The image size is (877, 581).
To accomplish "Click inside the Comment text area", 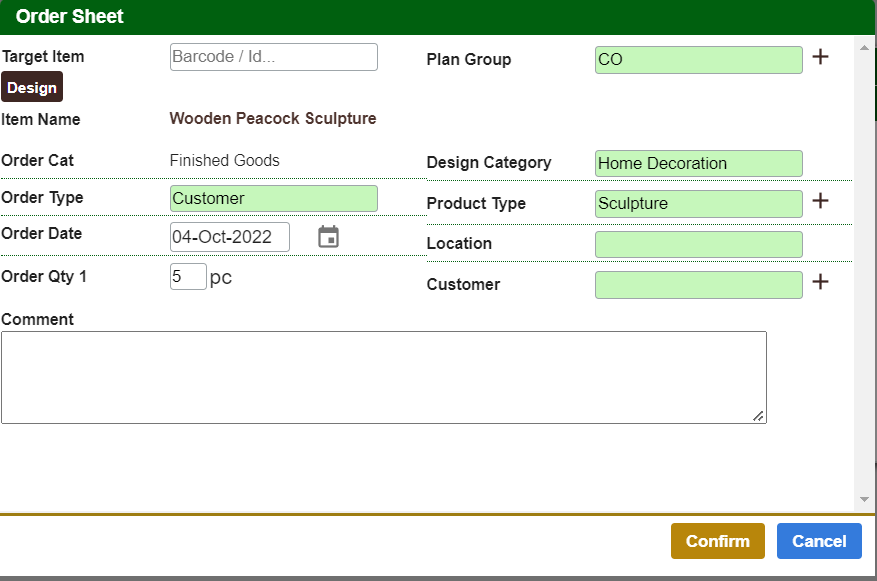I will [383, 377].
